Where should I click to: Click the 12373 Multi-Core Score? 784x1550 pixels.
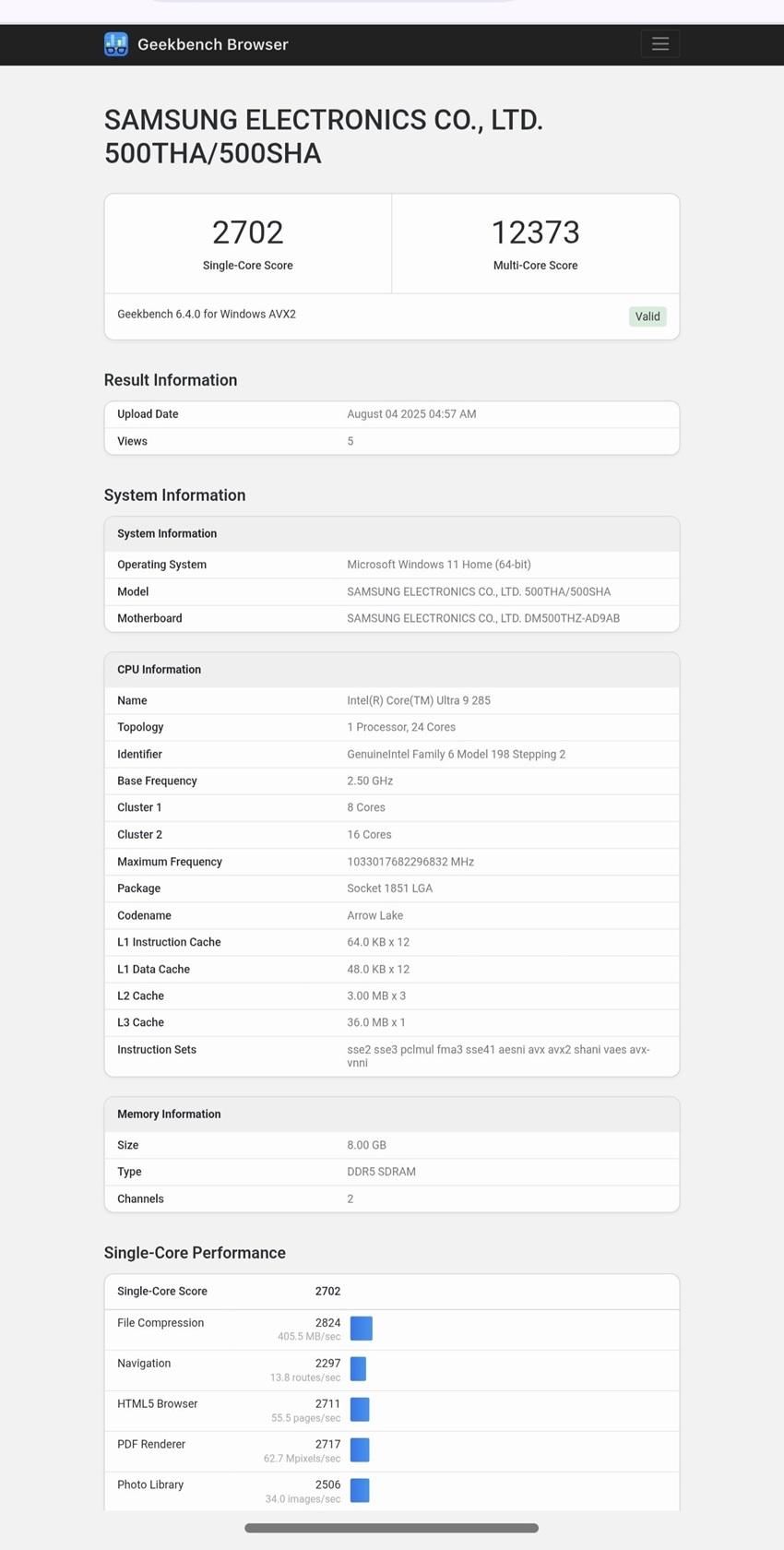(535, 232)
